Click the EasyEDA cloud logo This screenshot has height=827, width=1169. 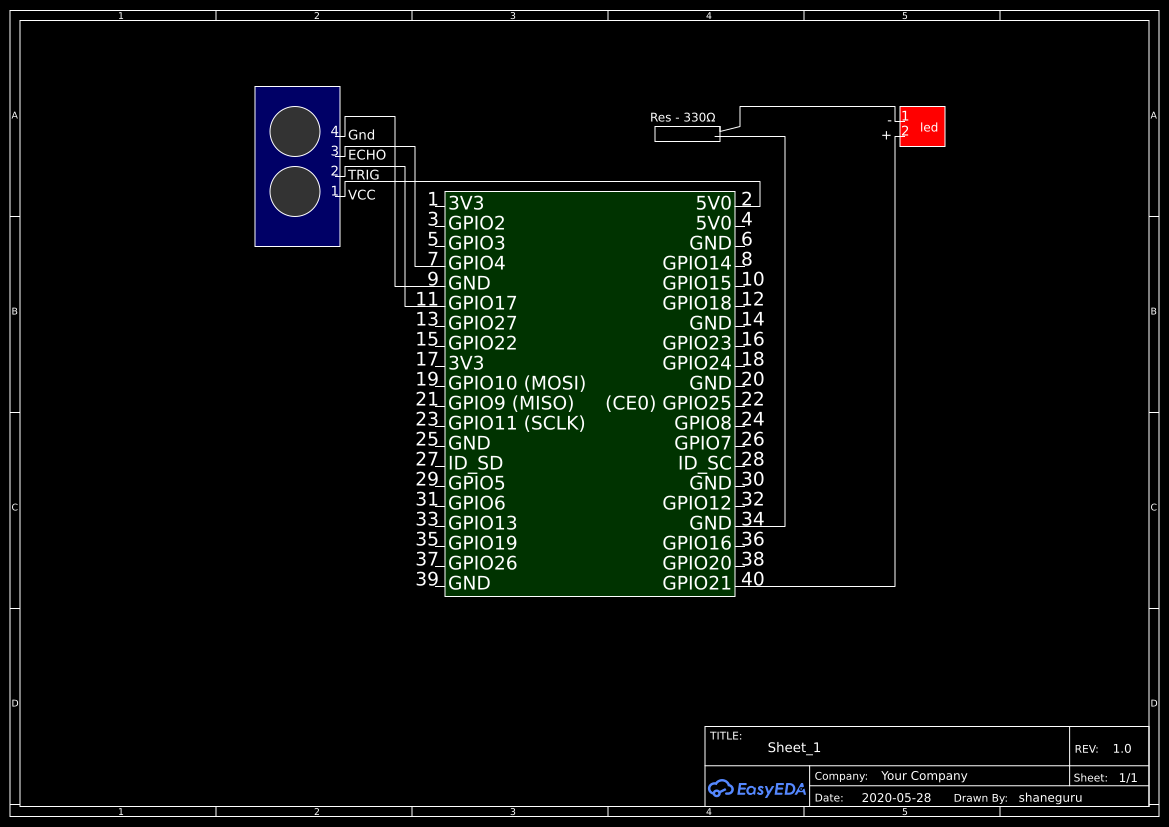757,789
